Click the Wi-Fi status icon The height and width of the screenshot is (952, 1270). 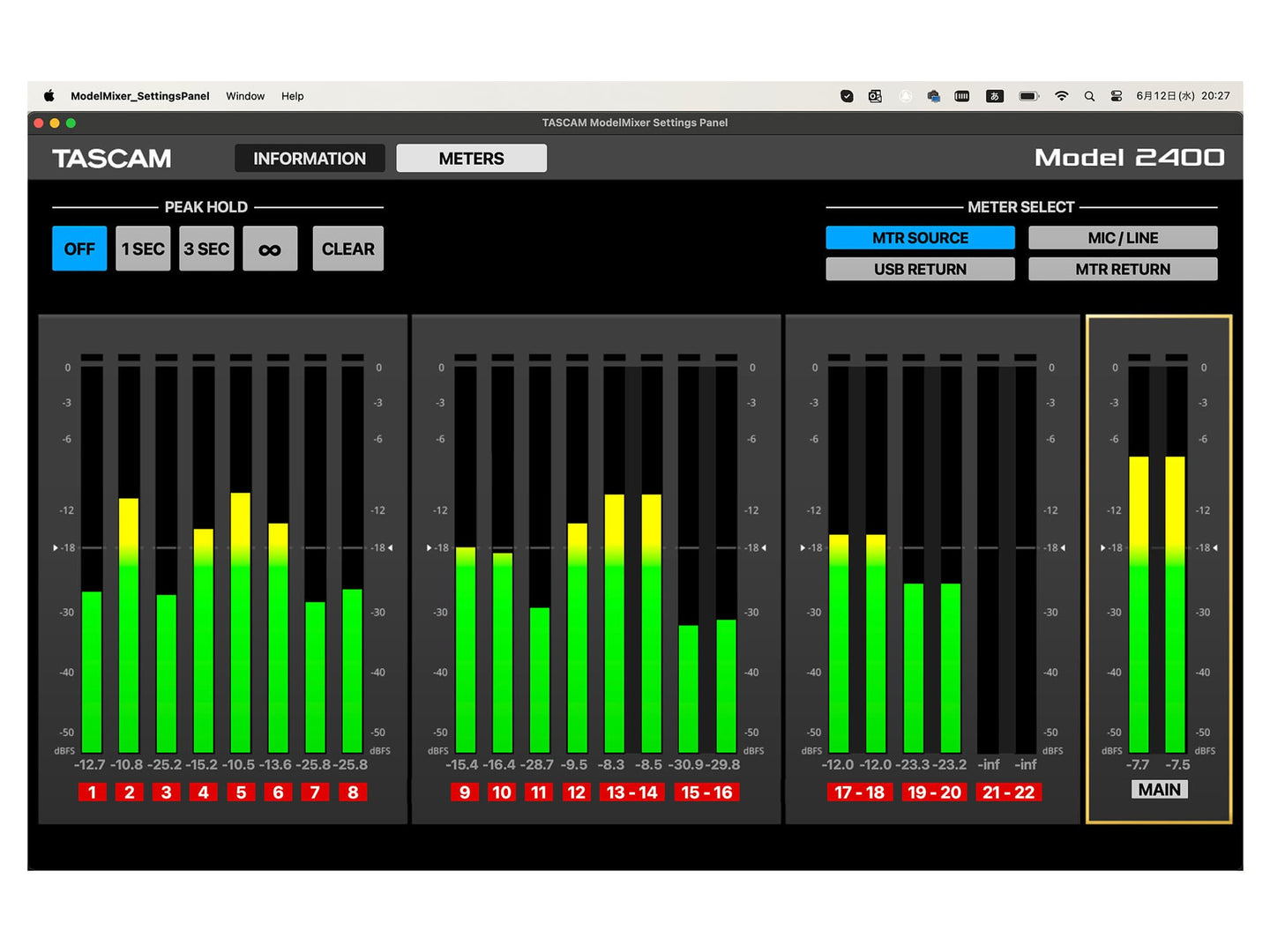(x=1062, y=96)
